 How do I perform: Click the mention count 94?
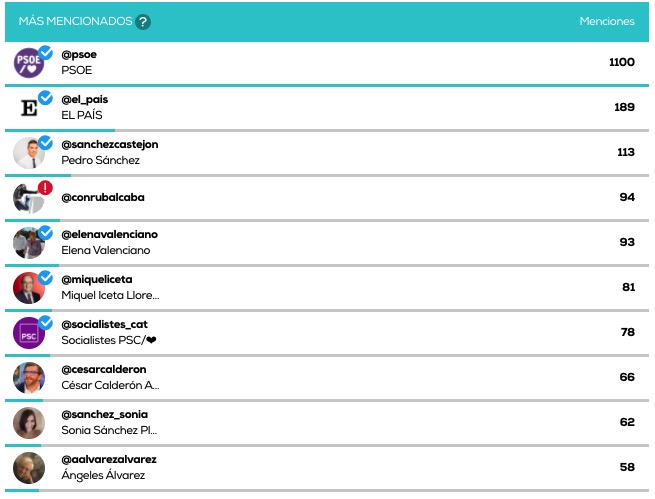tap(627, 198)
